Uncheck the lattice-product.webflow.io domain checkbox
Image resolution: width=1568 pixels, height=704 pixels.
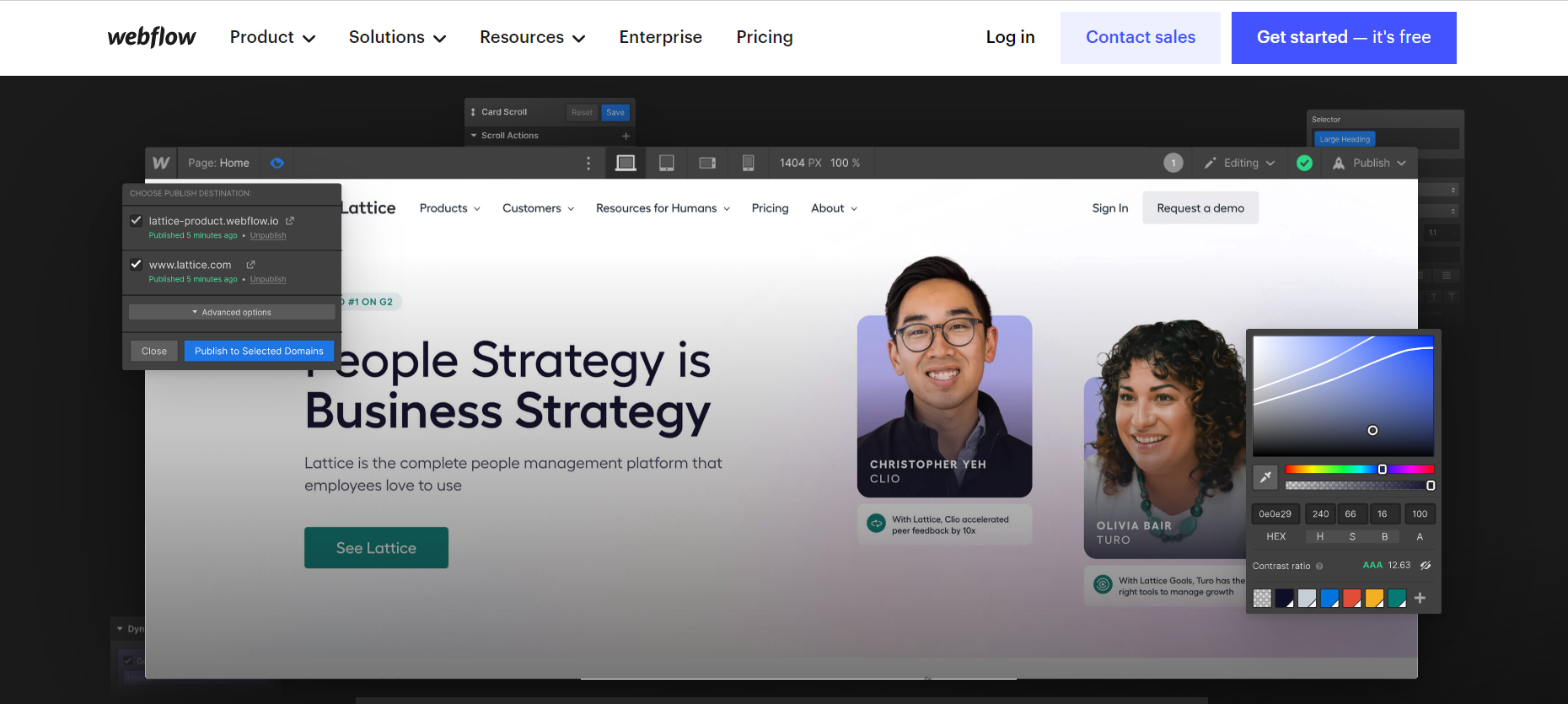pyautogui.click(x=136, y=220)
